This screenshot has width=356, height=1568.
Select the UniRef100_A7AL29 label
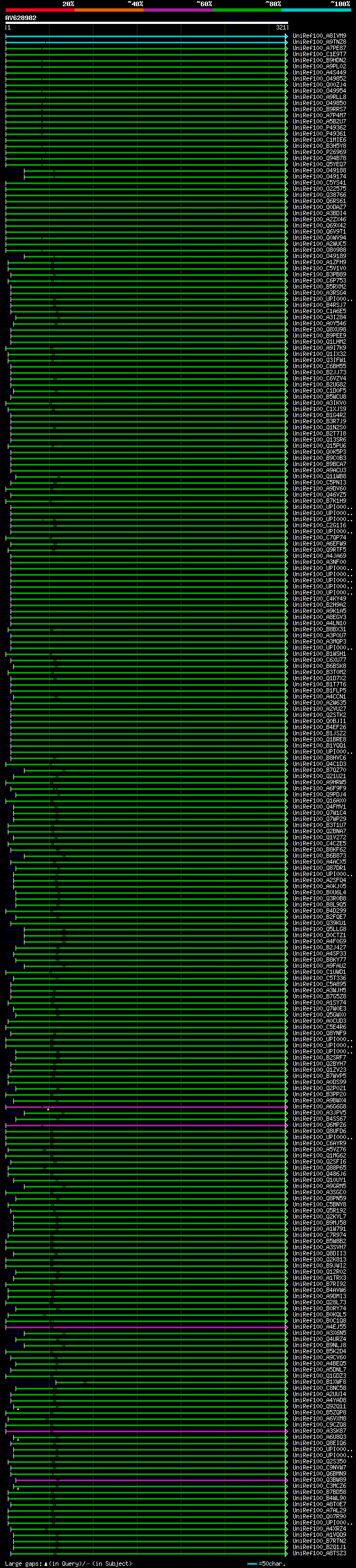[319, 1510]
